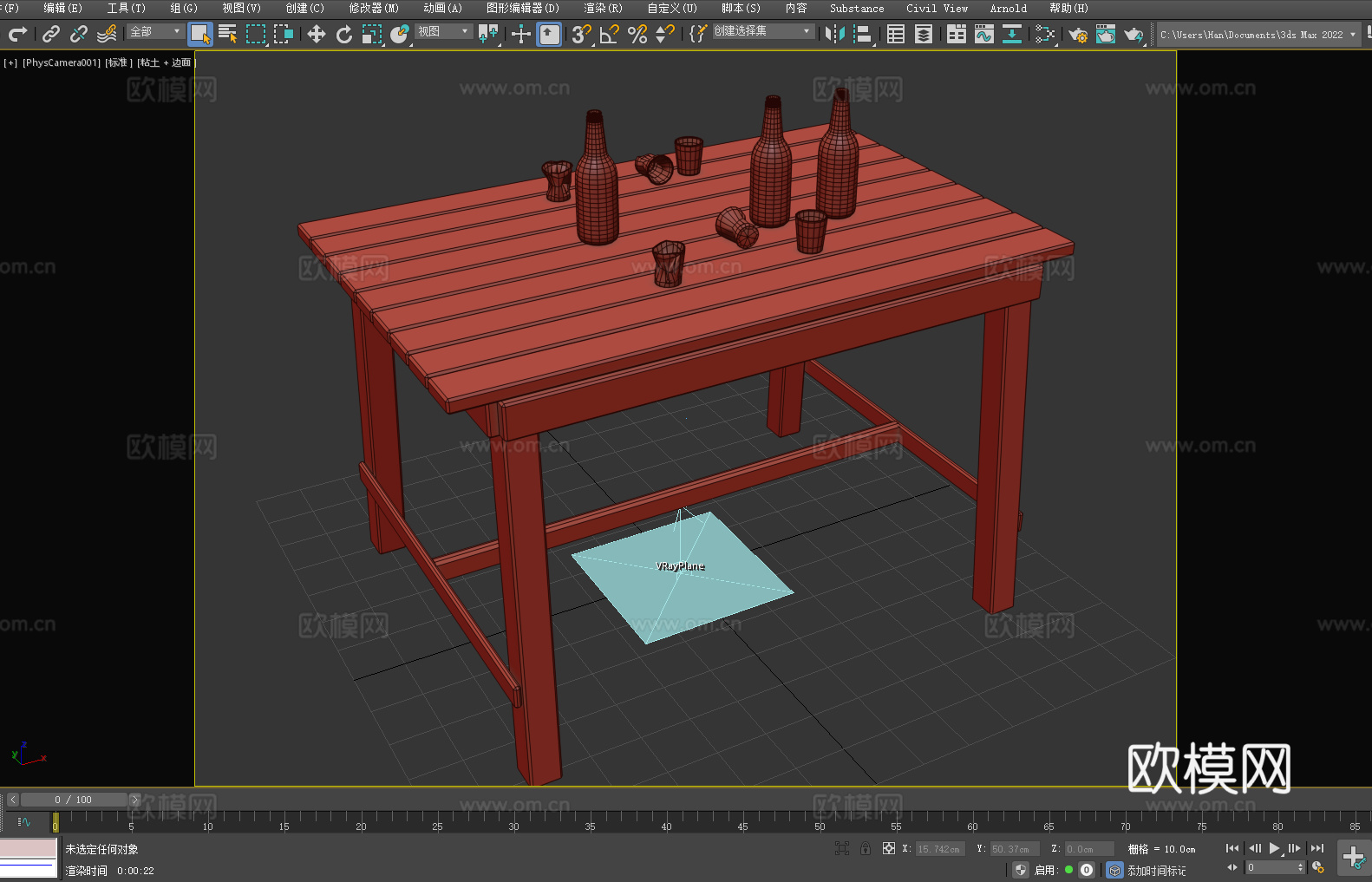Open the Schematic View icon

tap(1011, 34)
